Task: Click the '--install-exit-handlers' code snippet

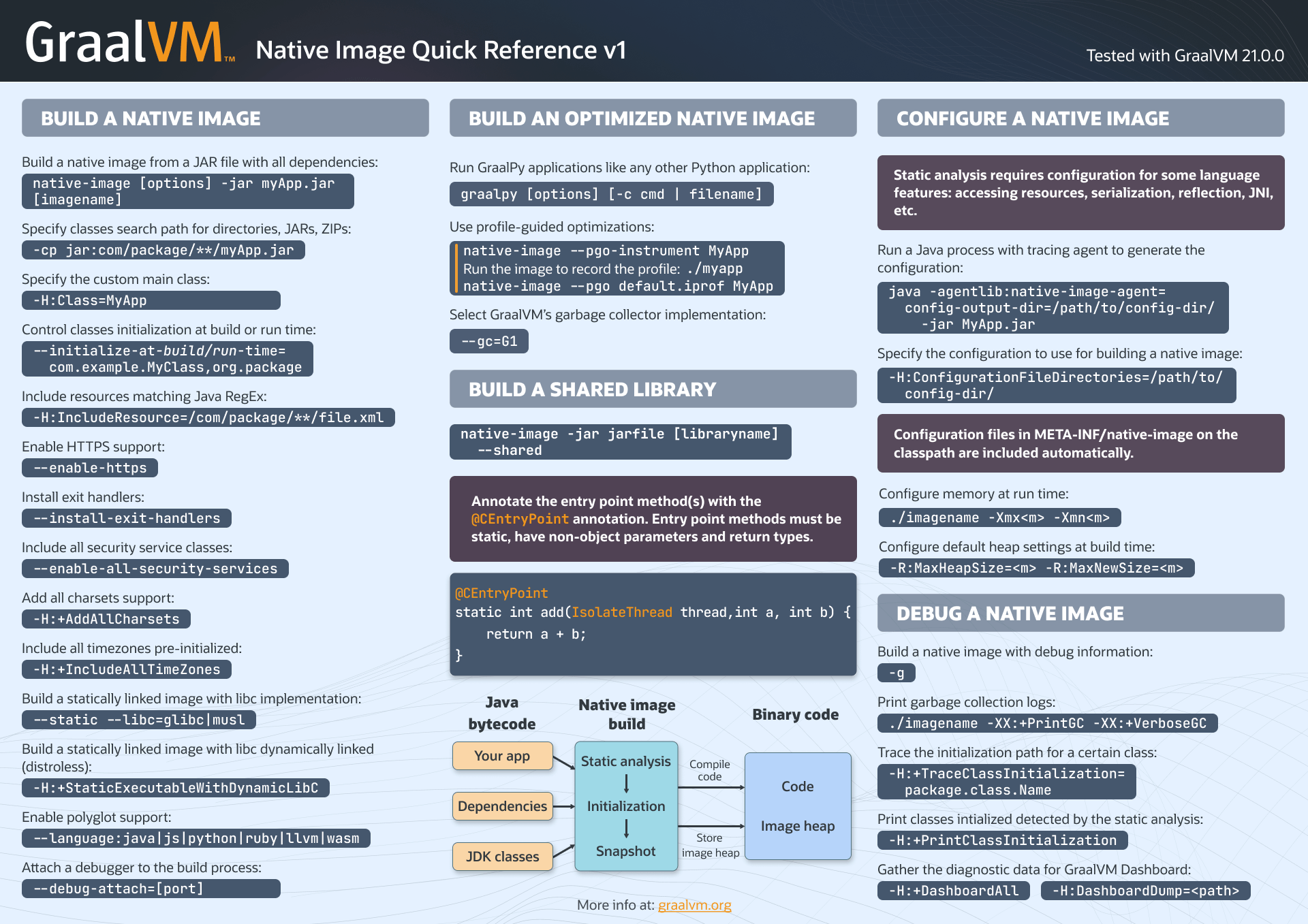Action: pyautogui.click(x=127, y=518)
